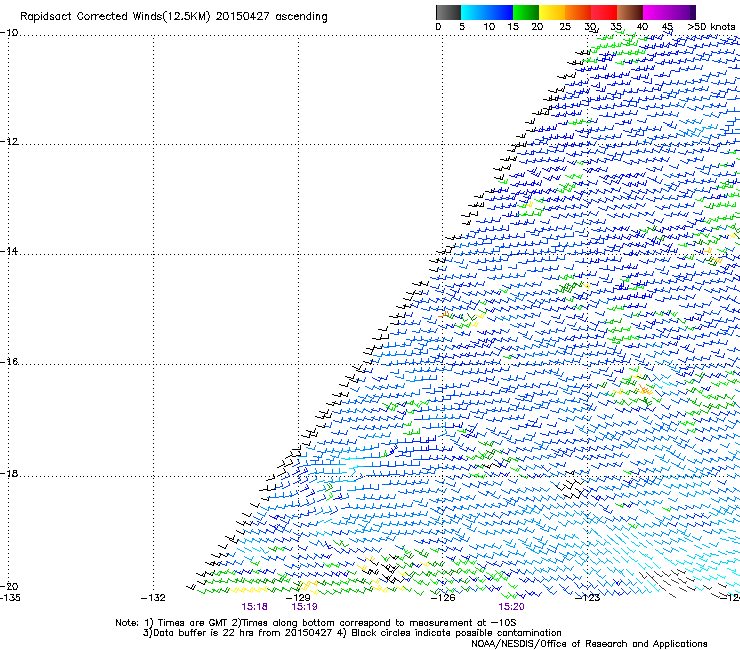The image size is (740, 650).
Task: Click the -135 longitude axis label
Action: click(10, 598)
